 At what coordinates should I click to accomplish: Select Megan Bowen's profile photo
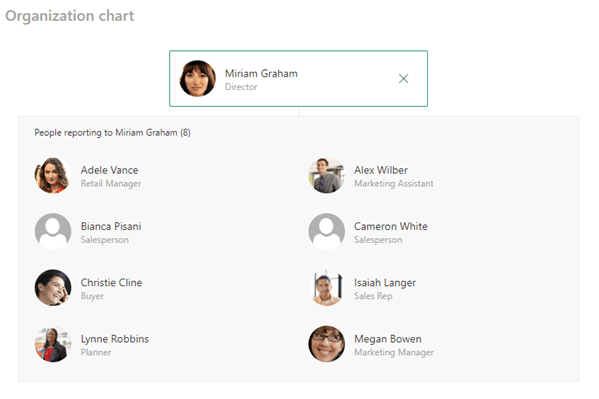[x=326, y=344]
